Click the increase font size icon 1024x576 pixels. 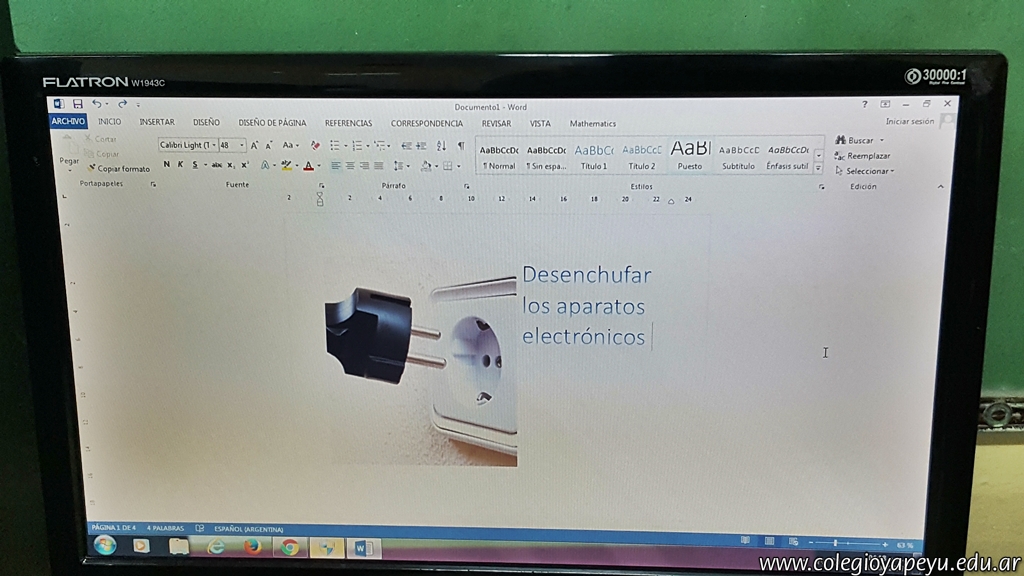click(x=255, y=145)
